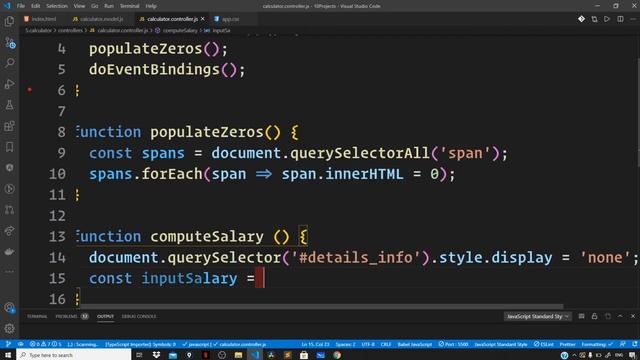The image size is (640, 360).
Task: Open the Bookmarks view in the activity bar
Action: (9, 147)
